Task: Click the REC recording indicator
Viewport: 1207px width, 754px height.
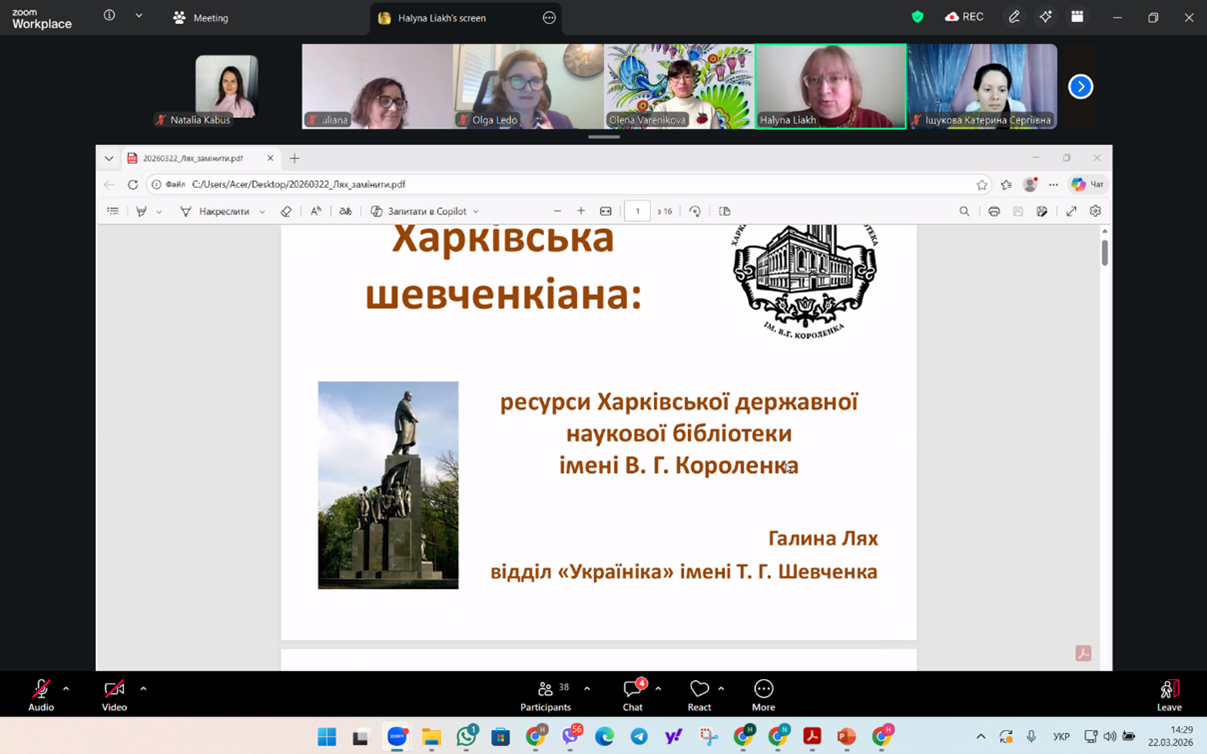Action: tap(964, 17)
